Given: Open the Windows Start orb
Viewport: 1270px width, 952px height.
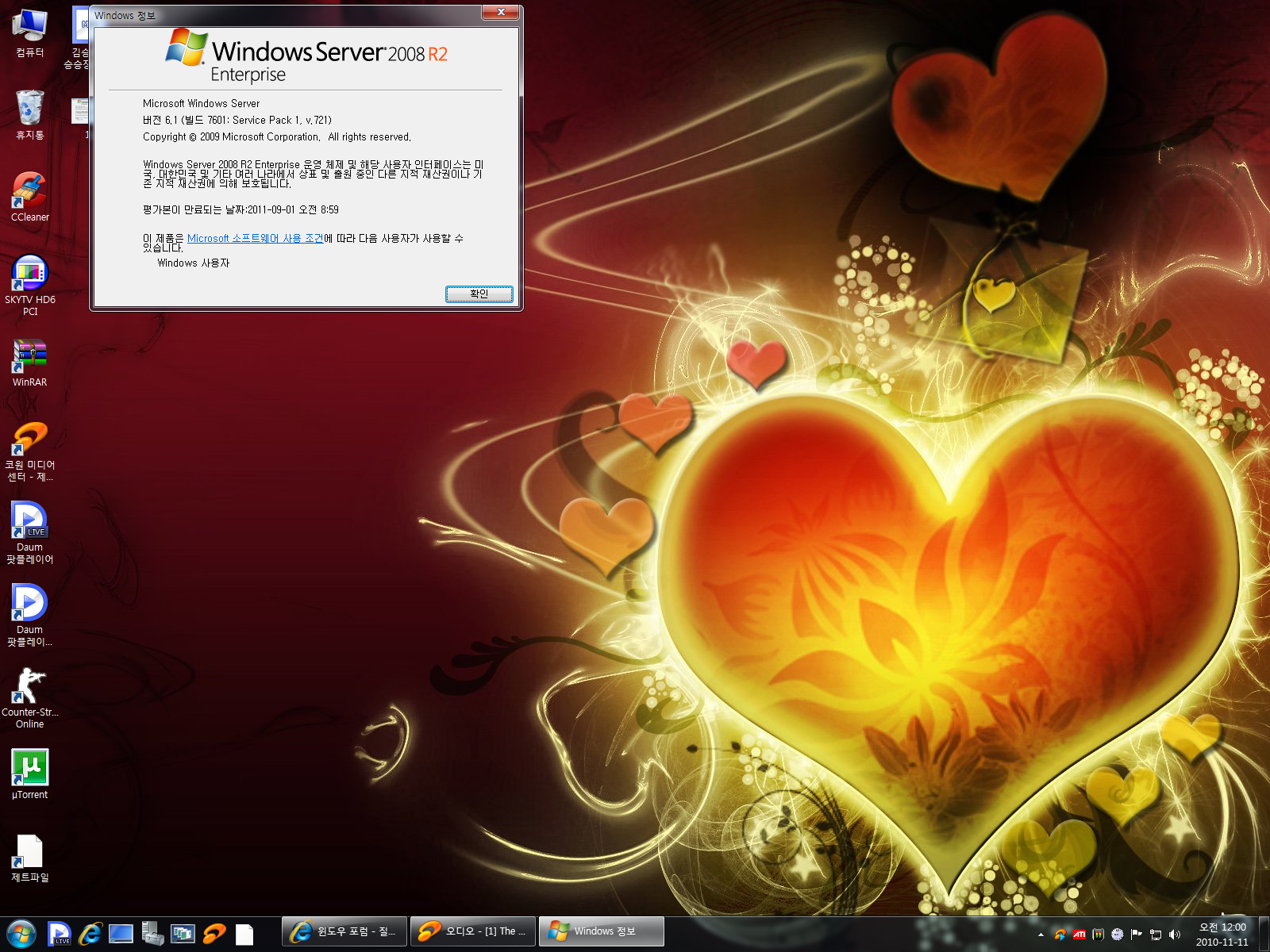Looking at the screenshot, I should pyautogui.click(x=21, y=934).
